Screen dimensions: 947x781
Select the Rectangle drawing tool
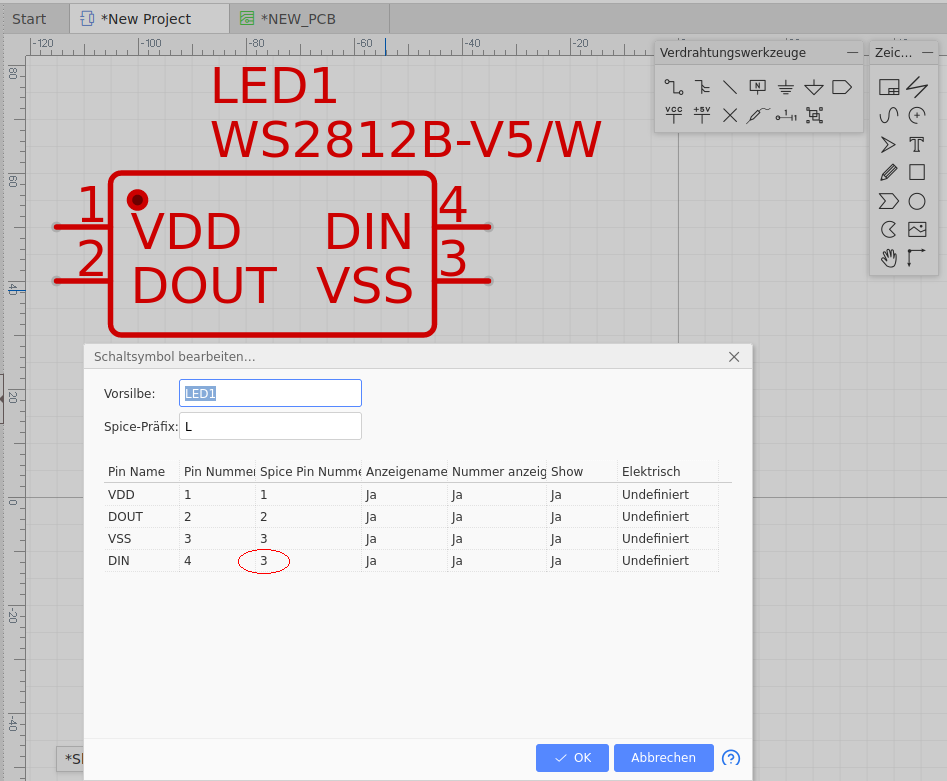pos(917,173)
